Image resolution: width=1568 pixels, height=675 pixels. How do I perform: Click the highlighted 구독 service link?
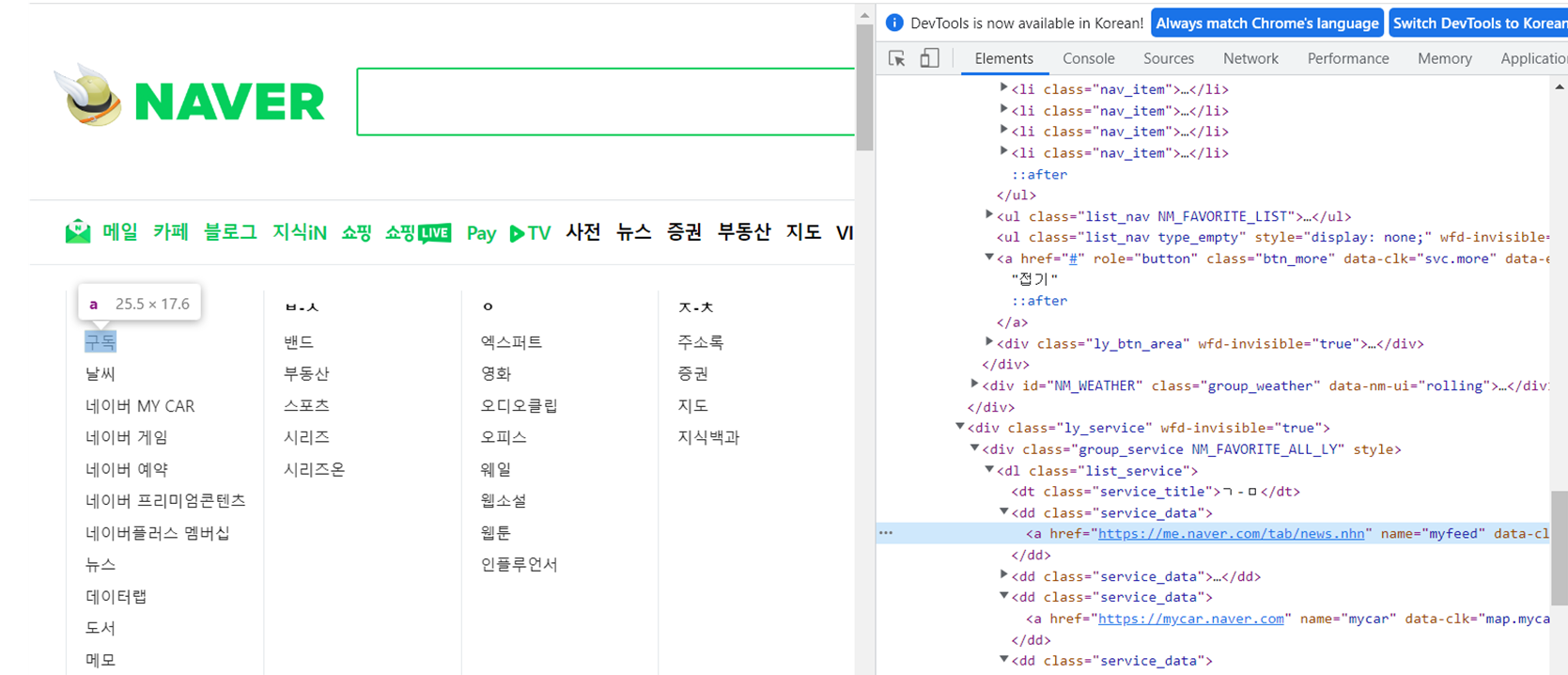(x=101, y=341)
